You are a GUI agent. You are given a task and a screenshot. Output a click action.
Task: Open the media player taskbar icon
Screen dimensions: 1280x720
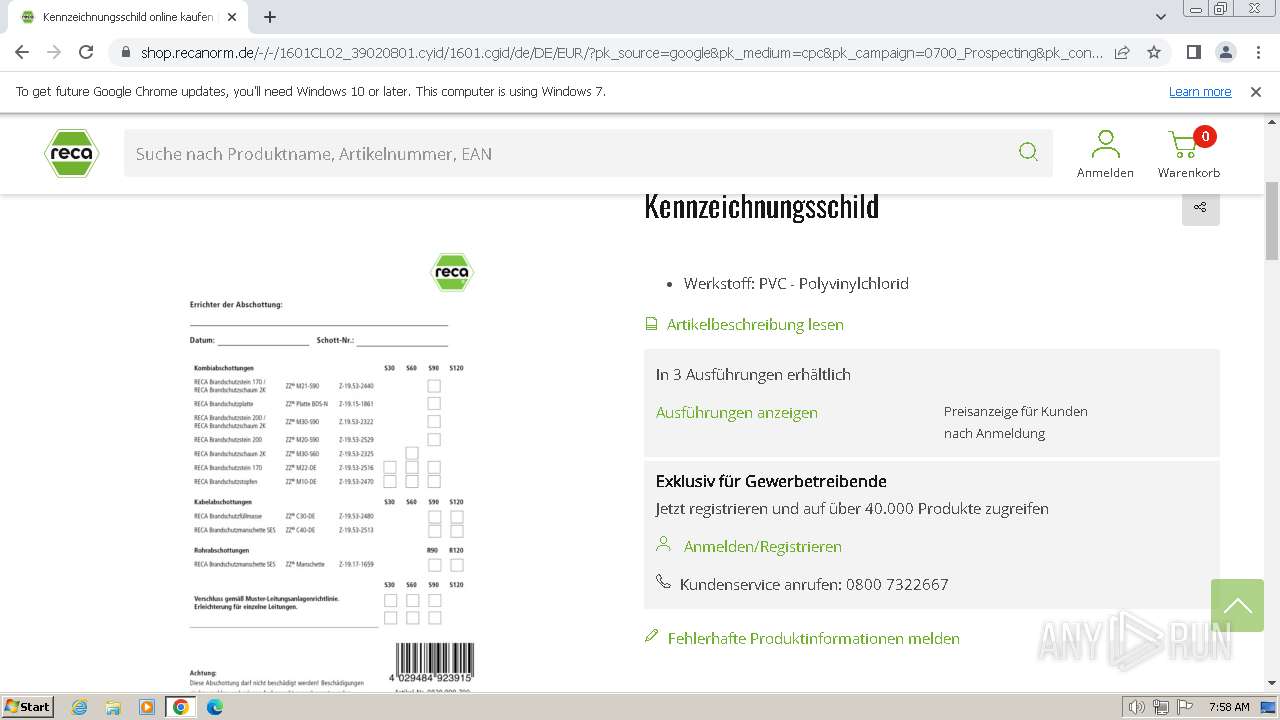pos(147,707)
